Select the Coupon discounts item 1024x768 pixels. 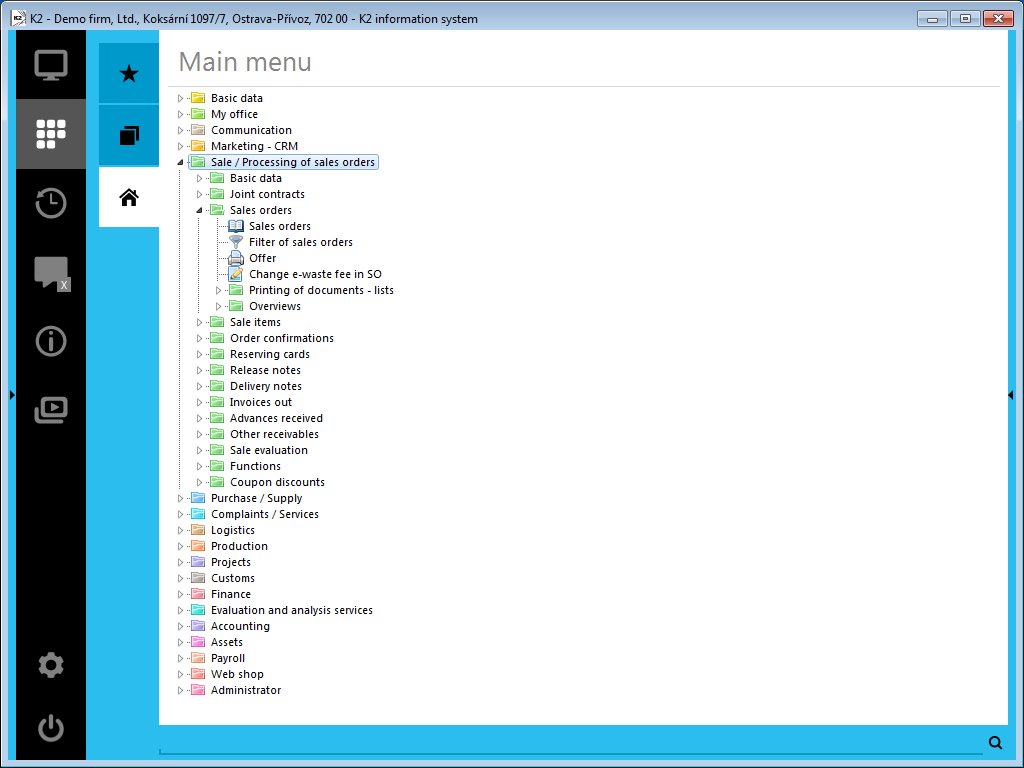click(277, 482)
